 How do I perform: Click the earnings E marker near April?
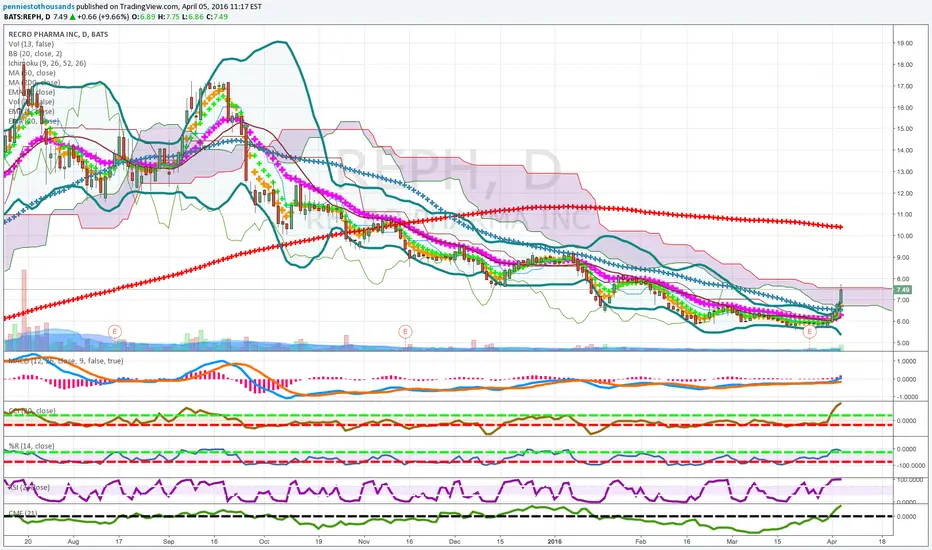click(810, 331)
